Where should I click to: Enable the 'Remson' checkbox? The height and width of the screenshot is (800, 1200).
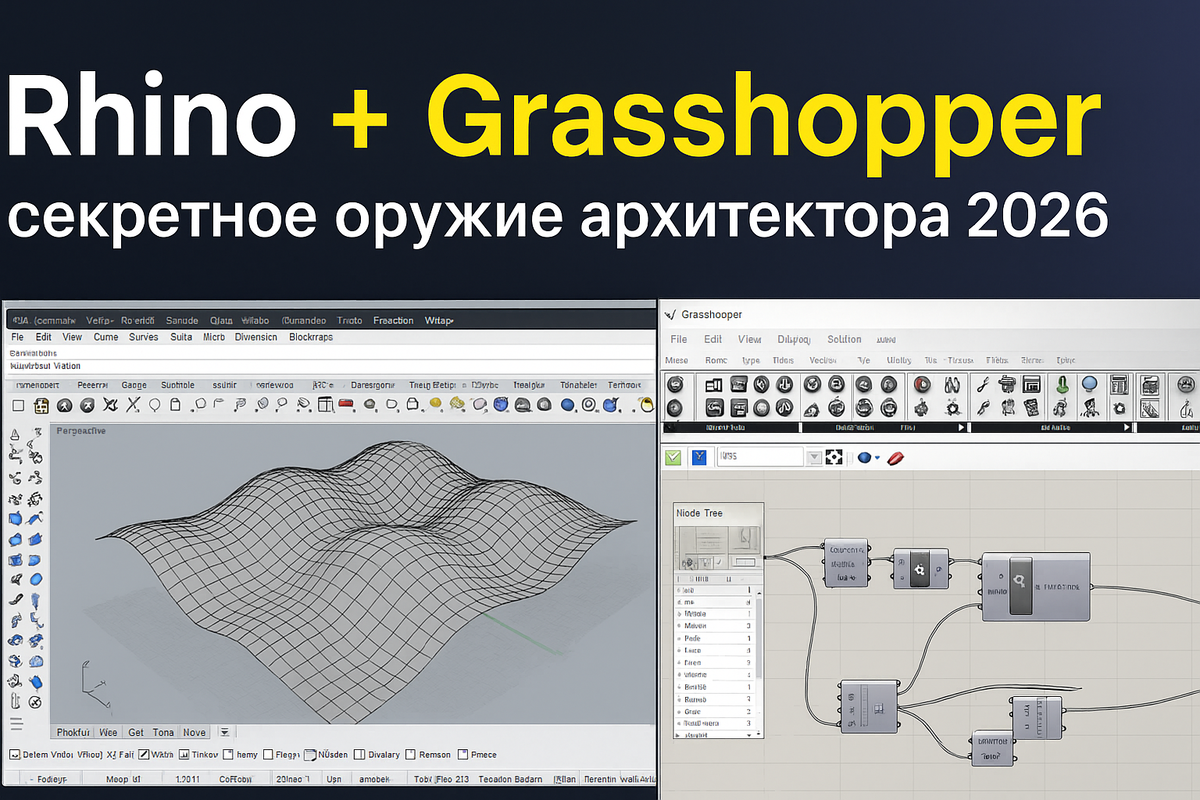click(x=410, y=755)
